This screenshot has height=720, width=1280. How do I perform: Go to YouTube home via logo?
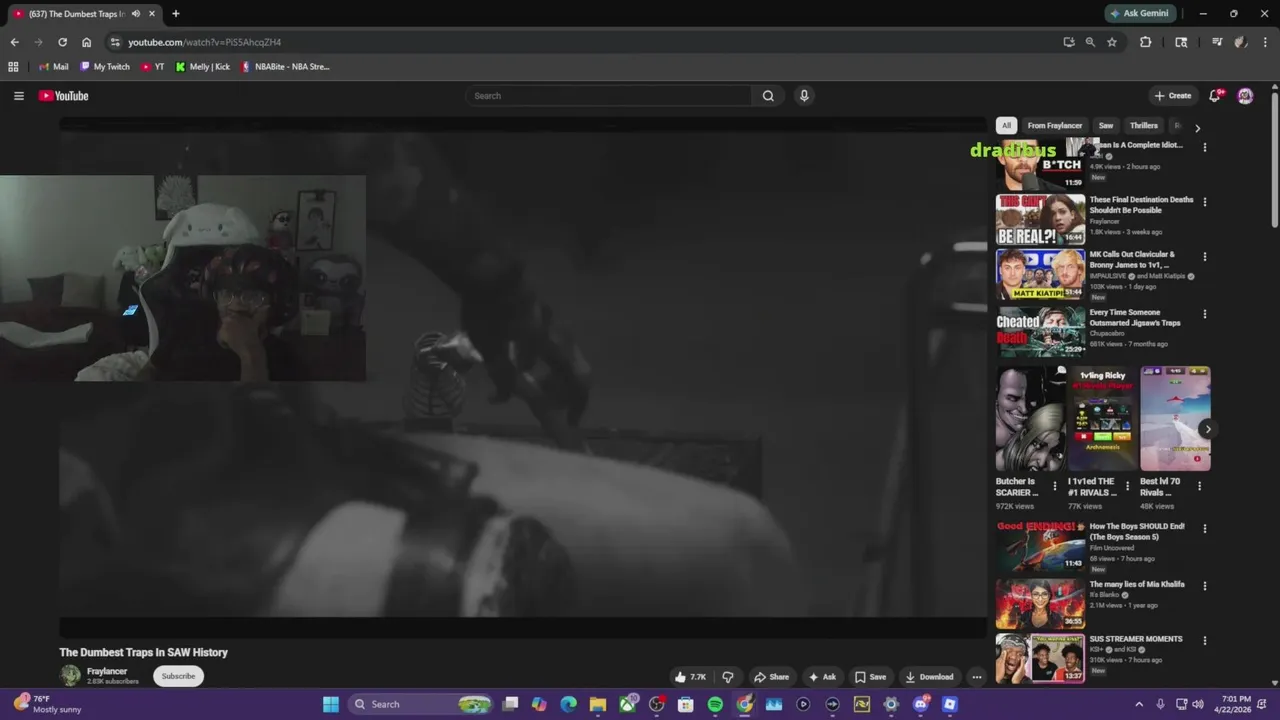click(64, 96)
